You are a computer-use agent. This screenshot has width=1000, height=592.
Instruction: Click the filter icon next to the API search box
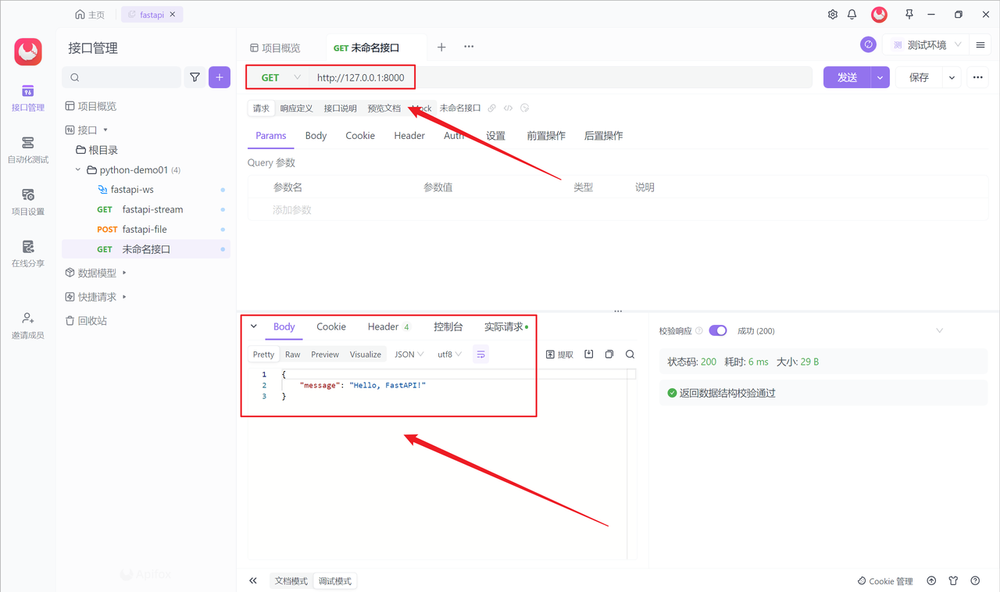(195, 77)
